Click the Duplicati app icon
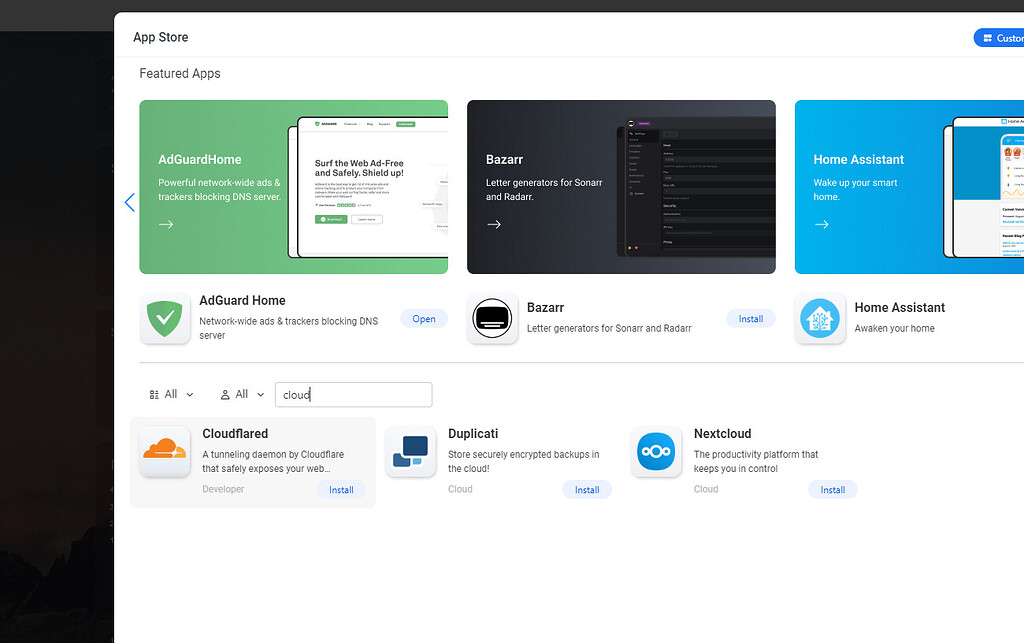This screenshot has width=1024, height=643. tap(410, 451)
